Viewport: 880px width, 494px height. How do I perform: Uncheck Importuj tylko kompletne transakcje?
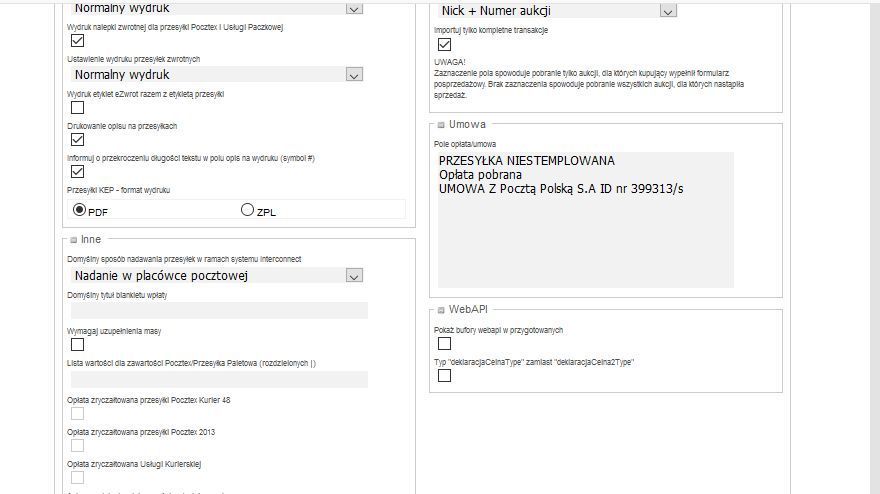444,44
